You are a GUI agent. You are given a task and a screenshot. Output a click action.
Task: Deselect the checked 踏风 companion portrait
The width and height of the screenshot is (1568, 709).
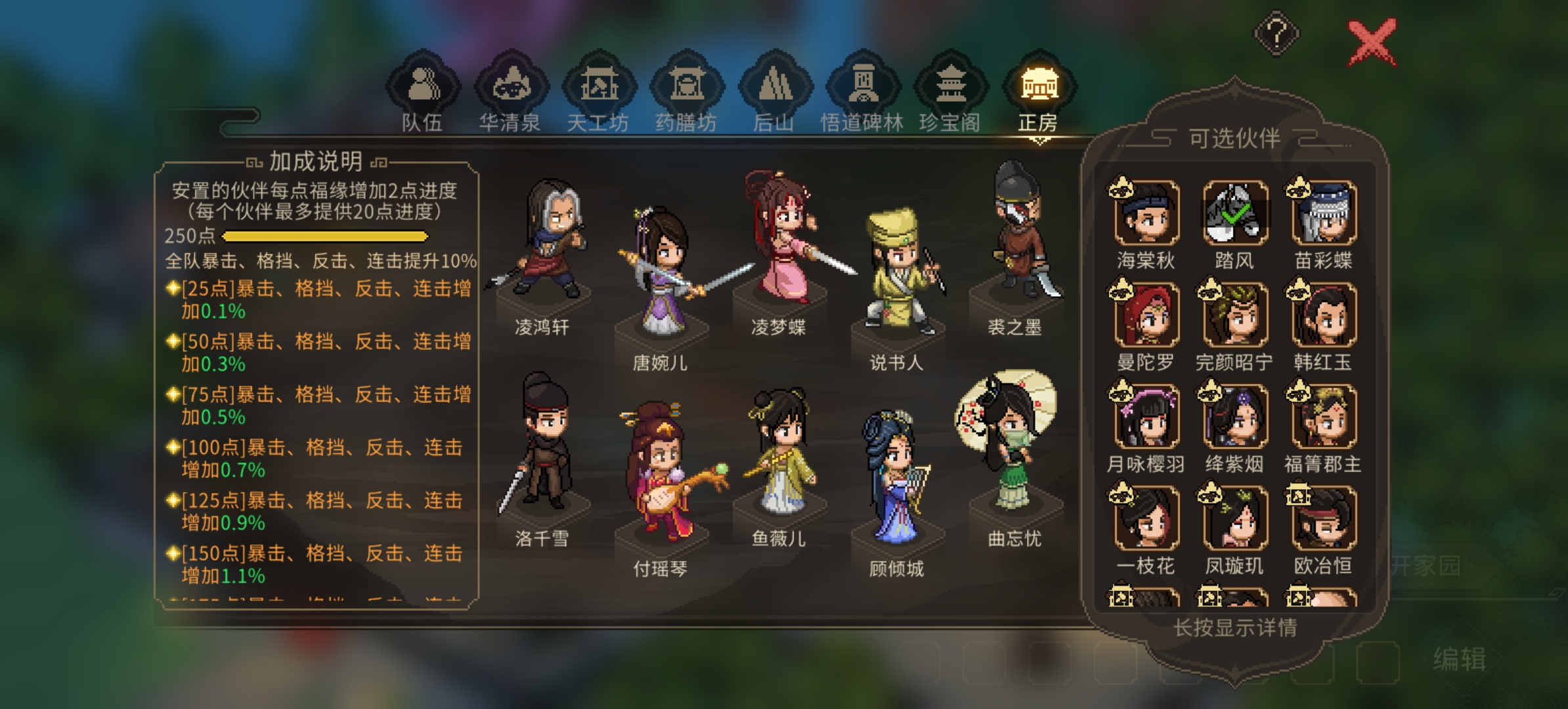click(x=1234, y=213)
